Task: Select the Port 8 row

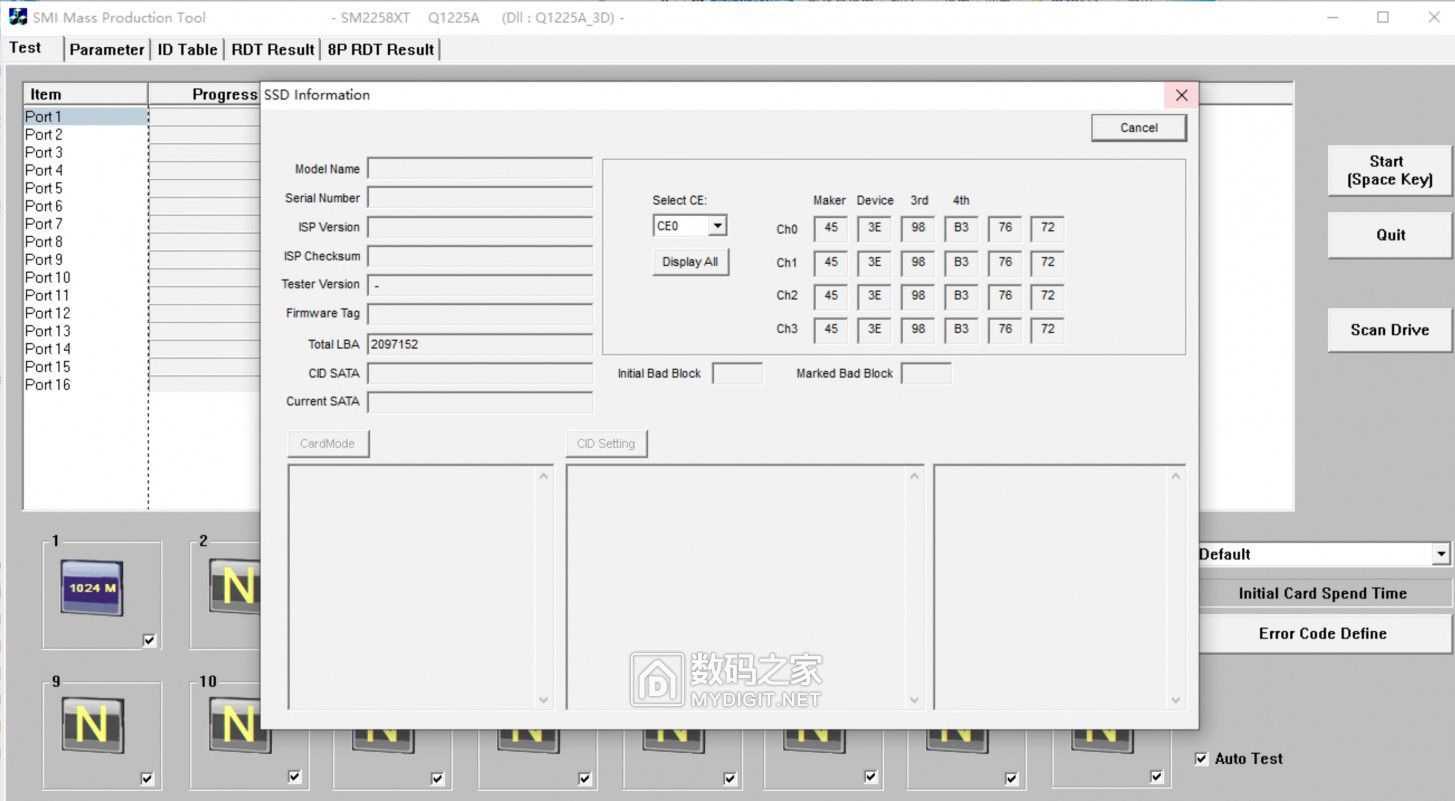Action: [x=85, y=242]
